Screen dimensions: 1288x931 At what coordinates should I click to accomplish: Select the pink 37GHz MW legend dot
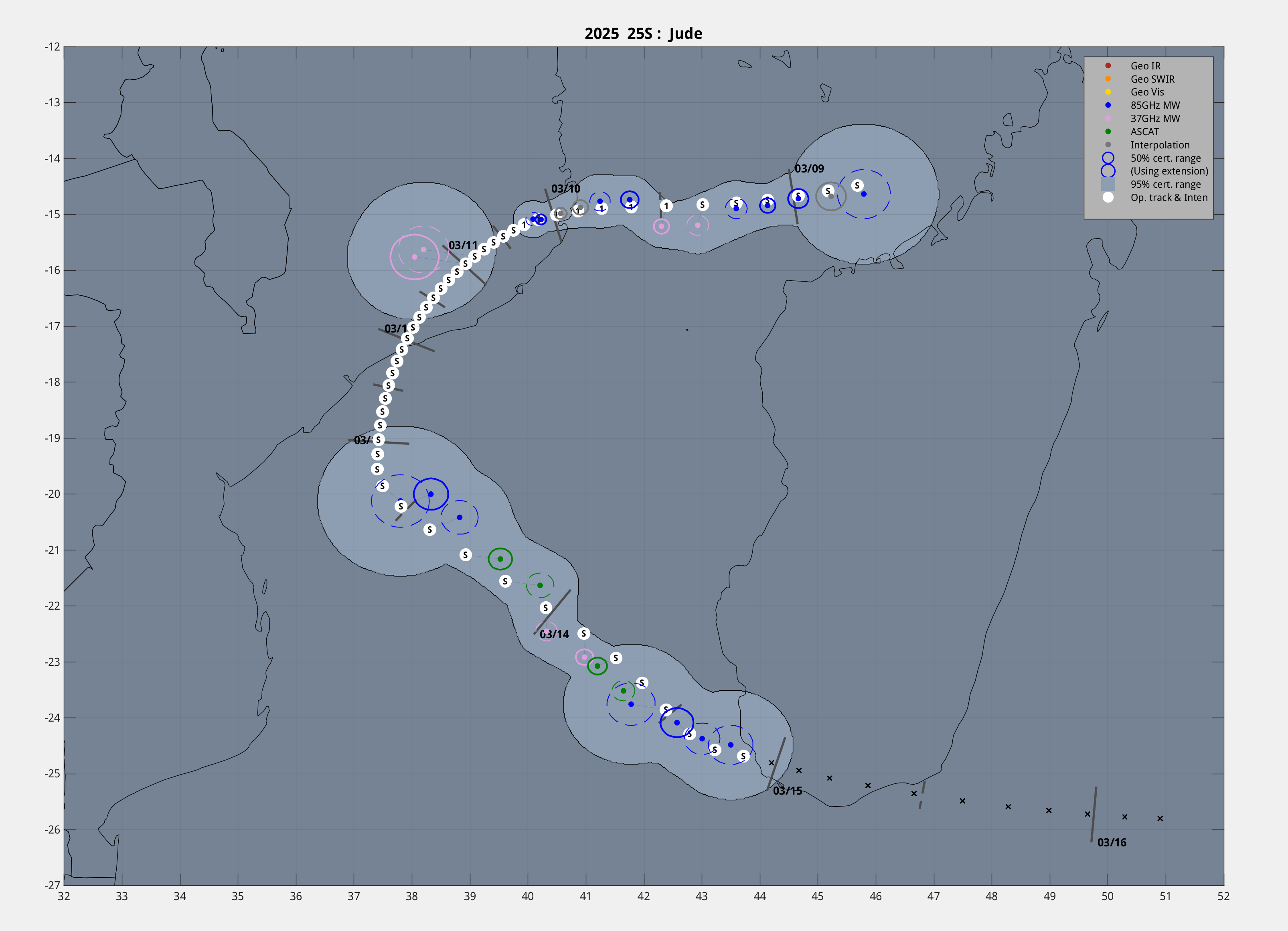pos(1108,118)
